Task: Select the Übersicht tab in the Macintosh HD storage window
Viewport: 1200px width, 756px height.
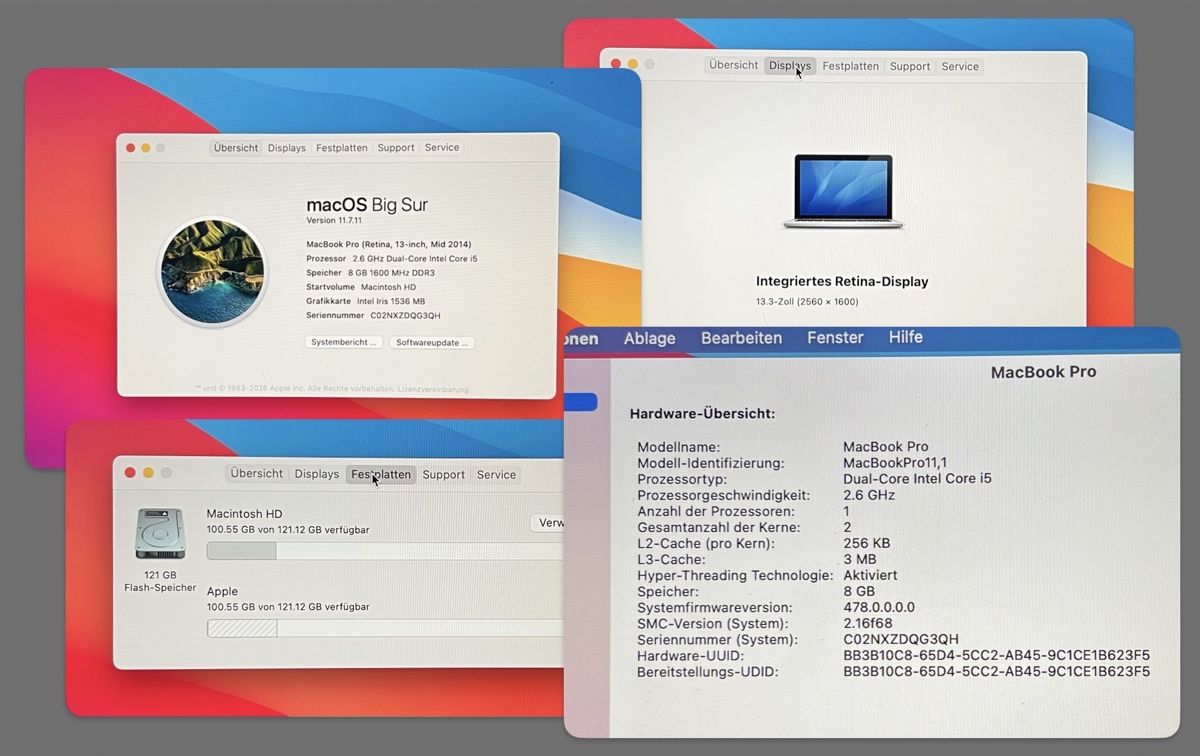Action: click(257, 474)
